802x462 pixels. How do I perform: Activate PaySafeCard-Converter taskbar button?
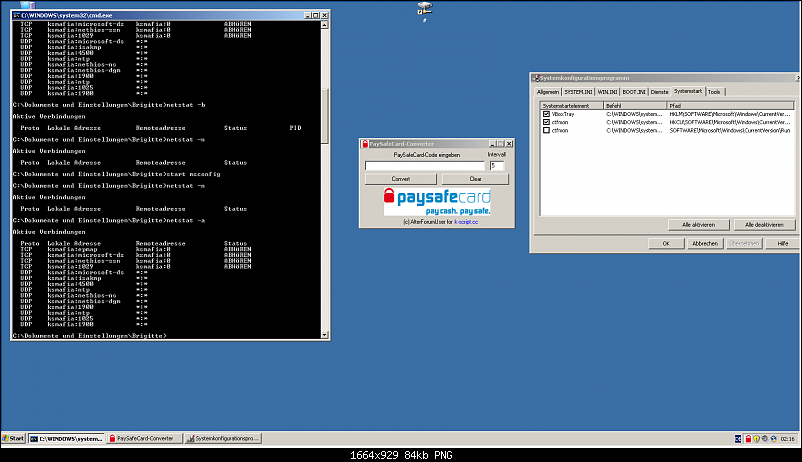pos(144,438)
